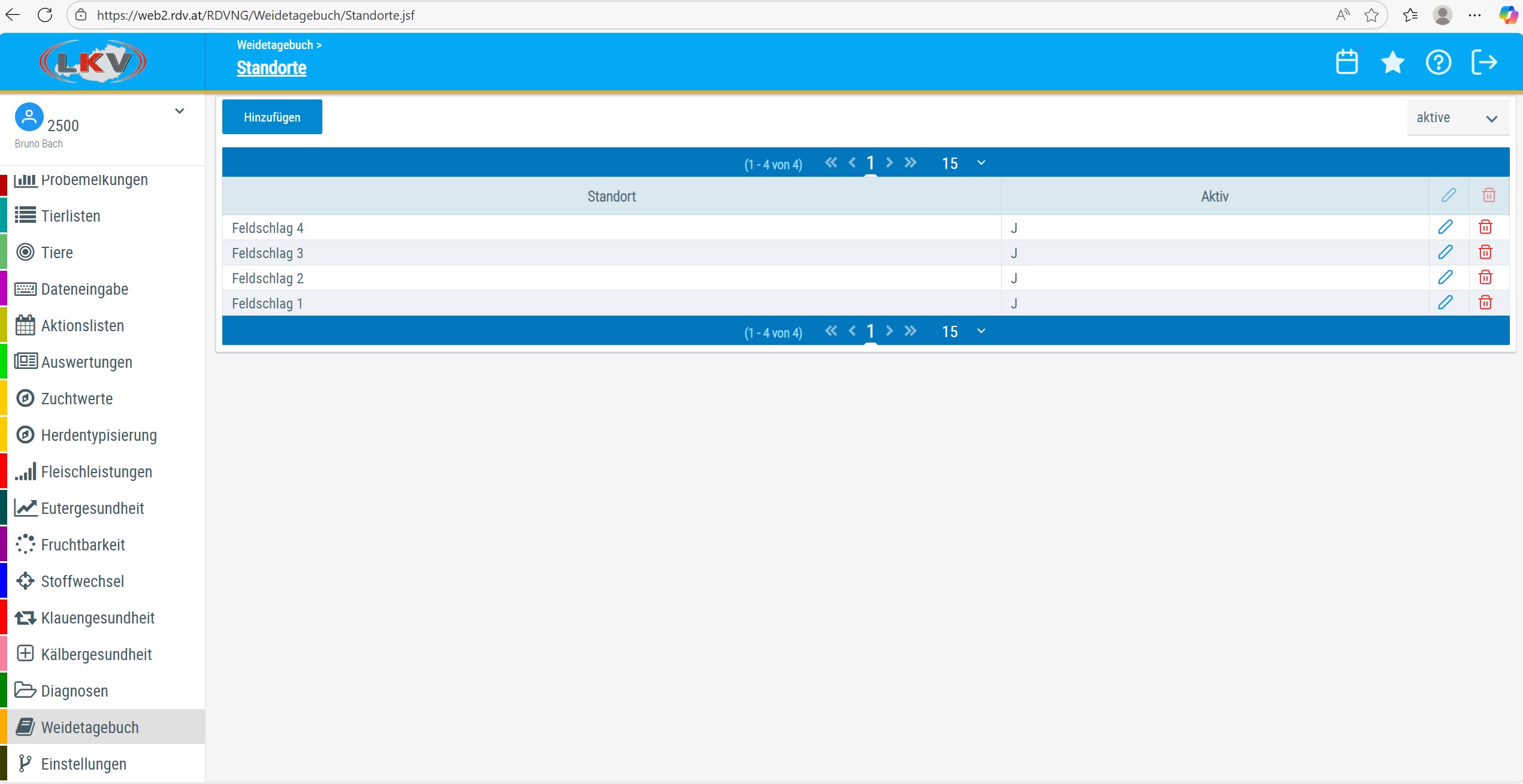Delete Feldschlag 2 with its trash icon
The height and width of the screenshot is (784, 1523).
click(x=1485, y=277)
